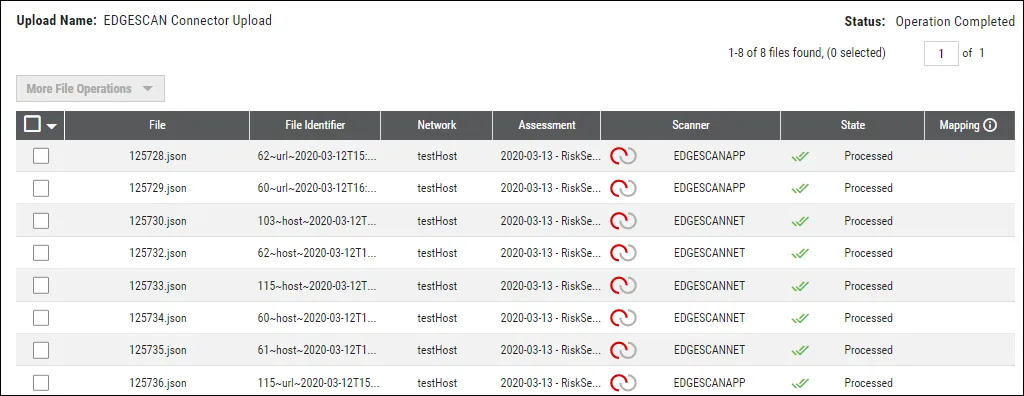The width and height of the screenshot is (1024, 396).
Task: Sort by the Scanner column header
Action: pos(690,125)
